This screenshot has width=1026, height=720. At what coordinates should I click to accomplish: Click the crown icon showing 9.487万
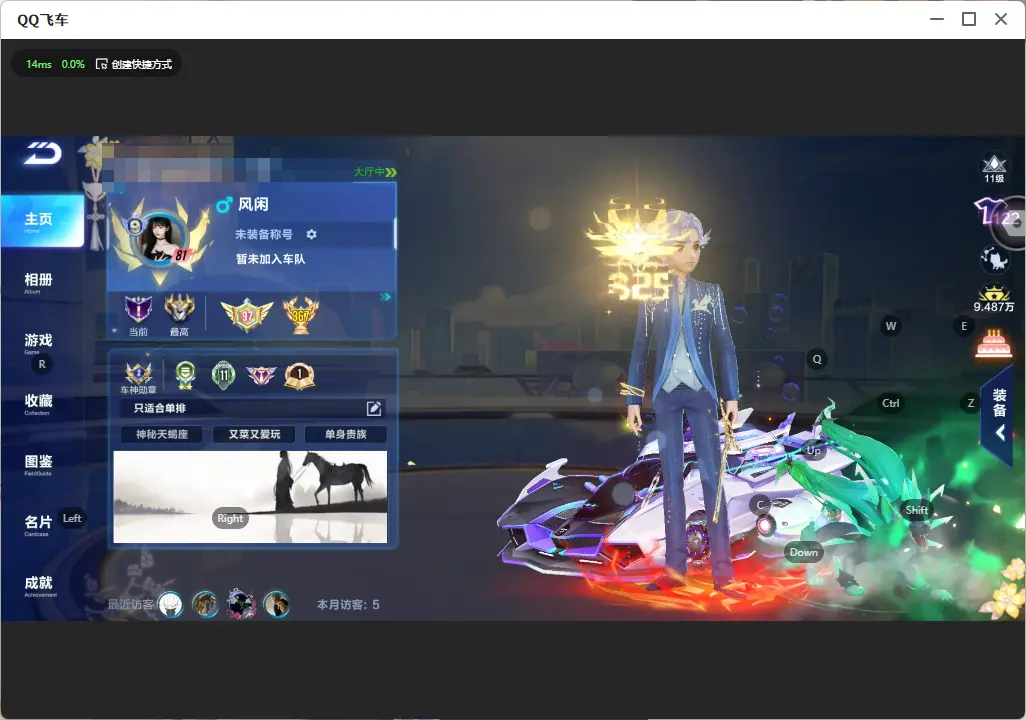click(x=993, y=299)
